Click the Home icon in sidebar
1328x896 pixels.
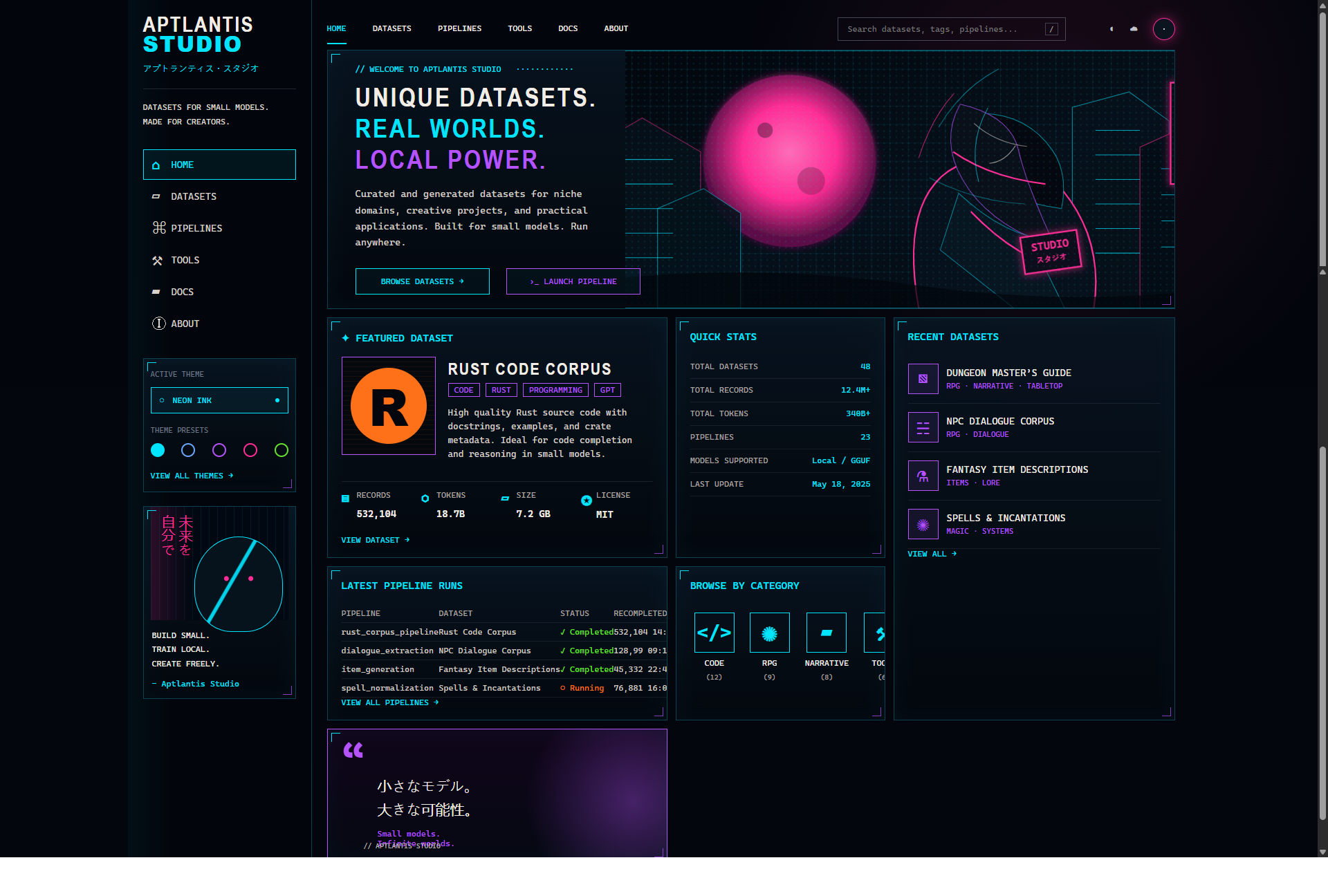(156, 165)
